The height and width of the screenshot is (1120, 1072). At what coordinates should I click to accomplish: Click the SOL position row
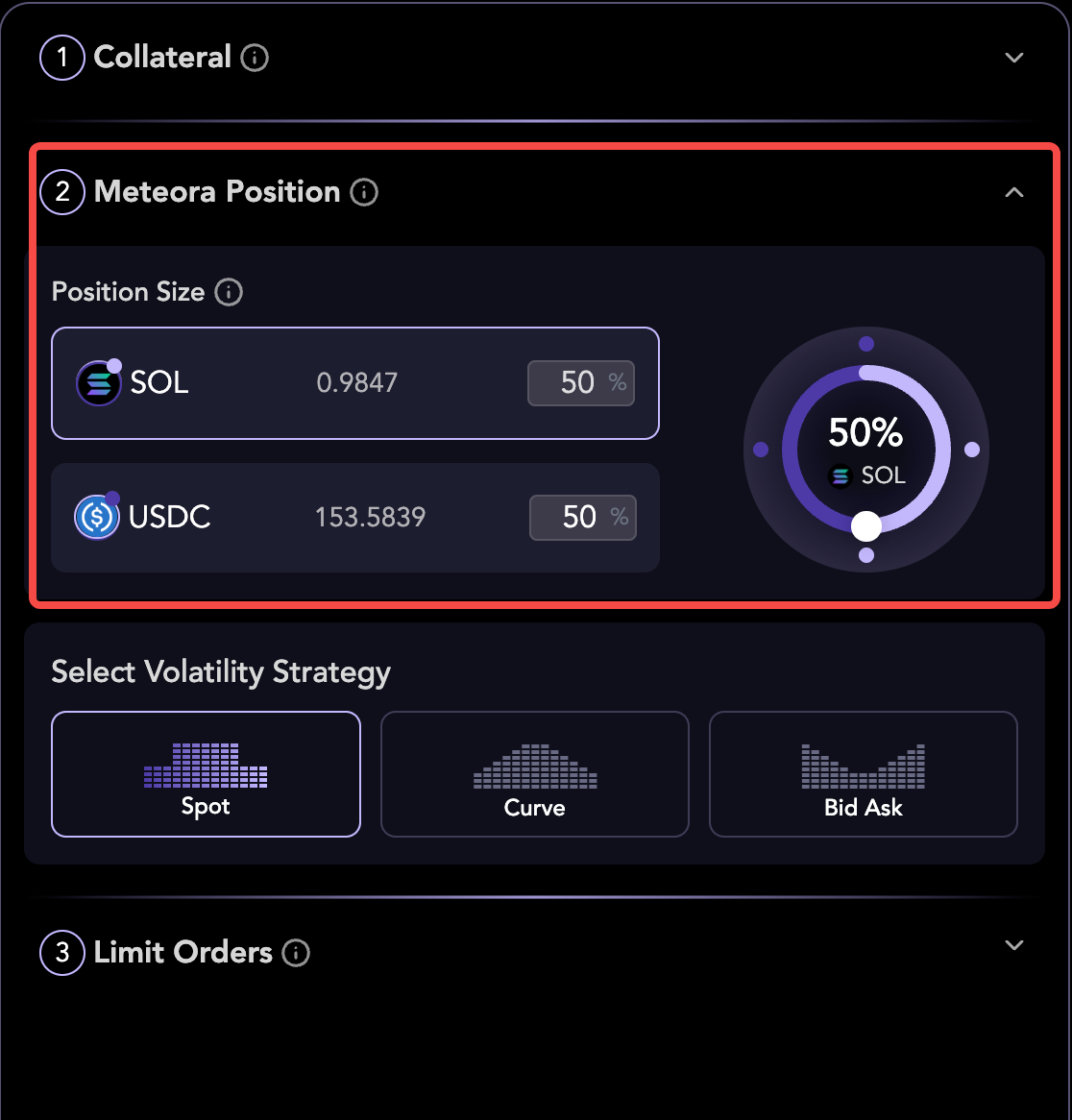tap(354, 383)
